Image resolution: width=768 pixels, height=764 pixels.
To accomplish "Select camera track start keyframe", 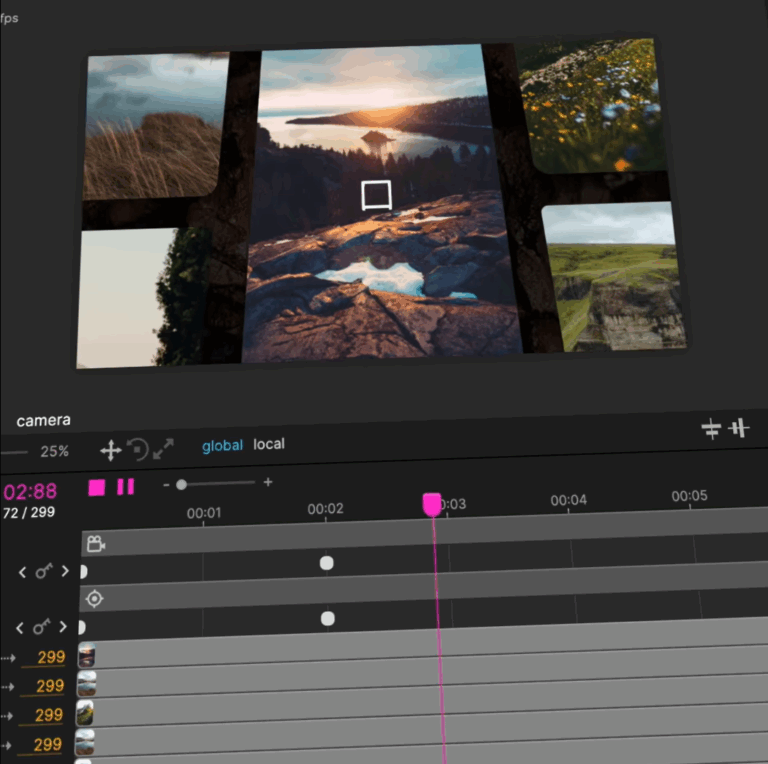I will [83, 572].
